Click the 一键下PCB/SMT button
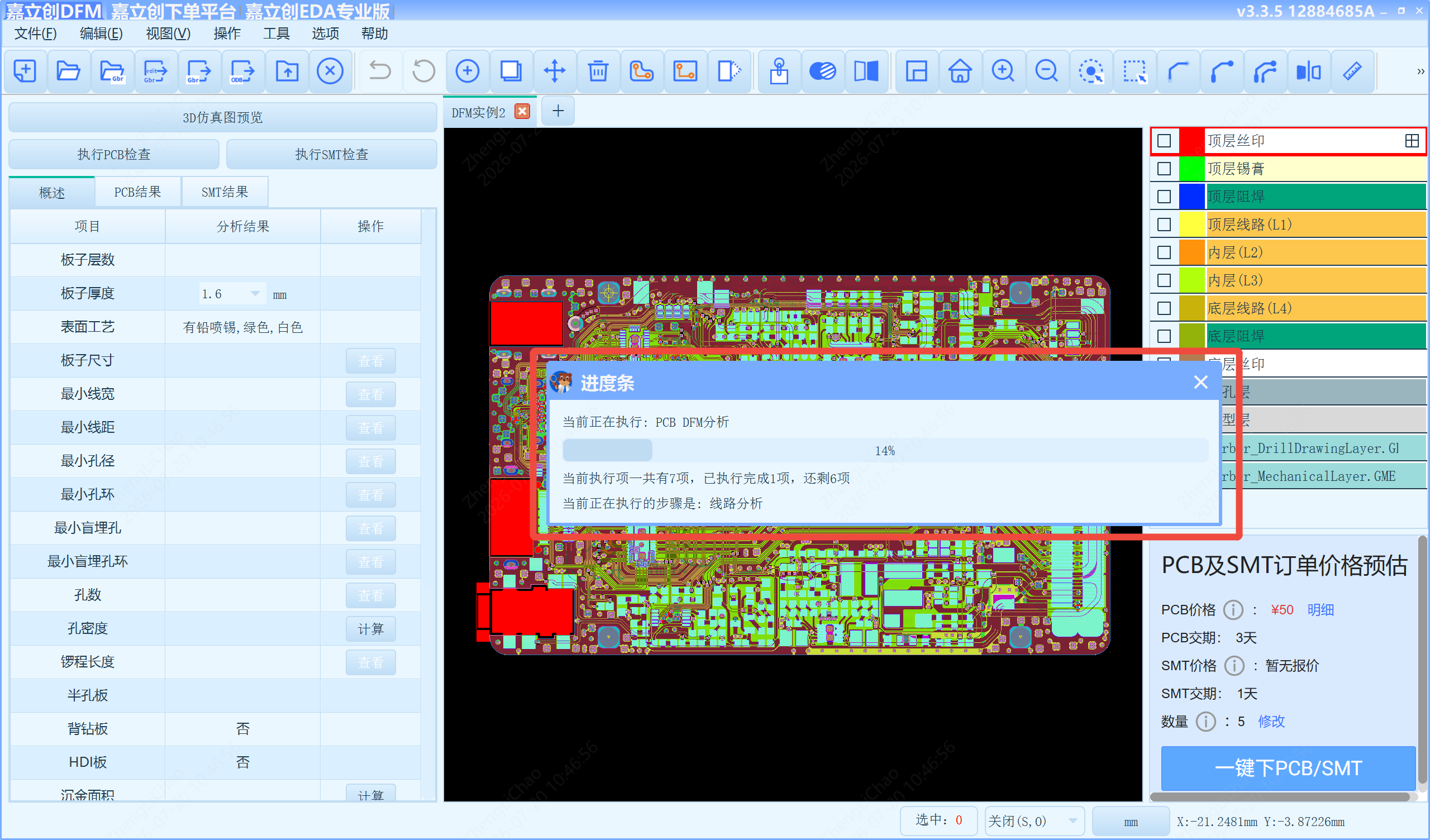The height and width of the screenshot is (840, 1430). 1288,768
